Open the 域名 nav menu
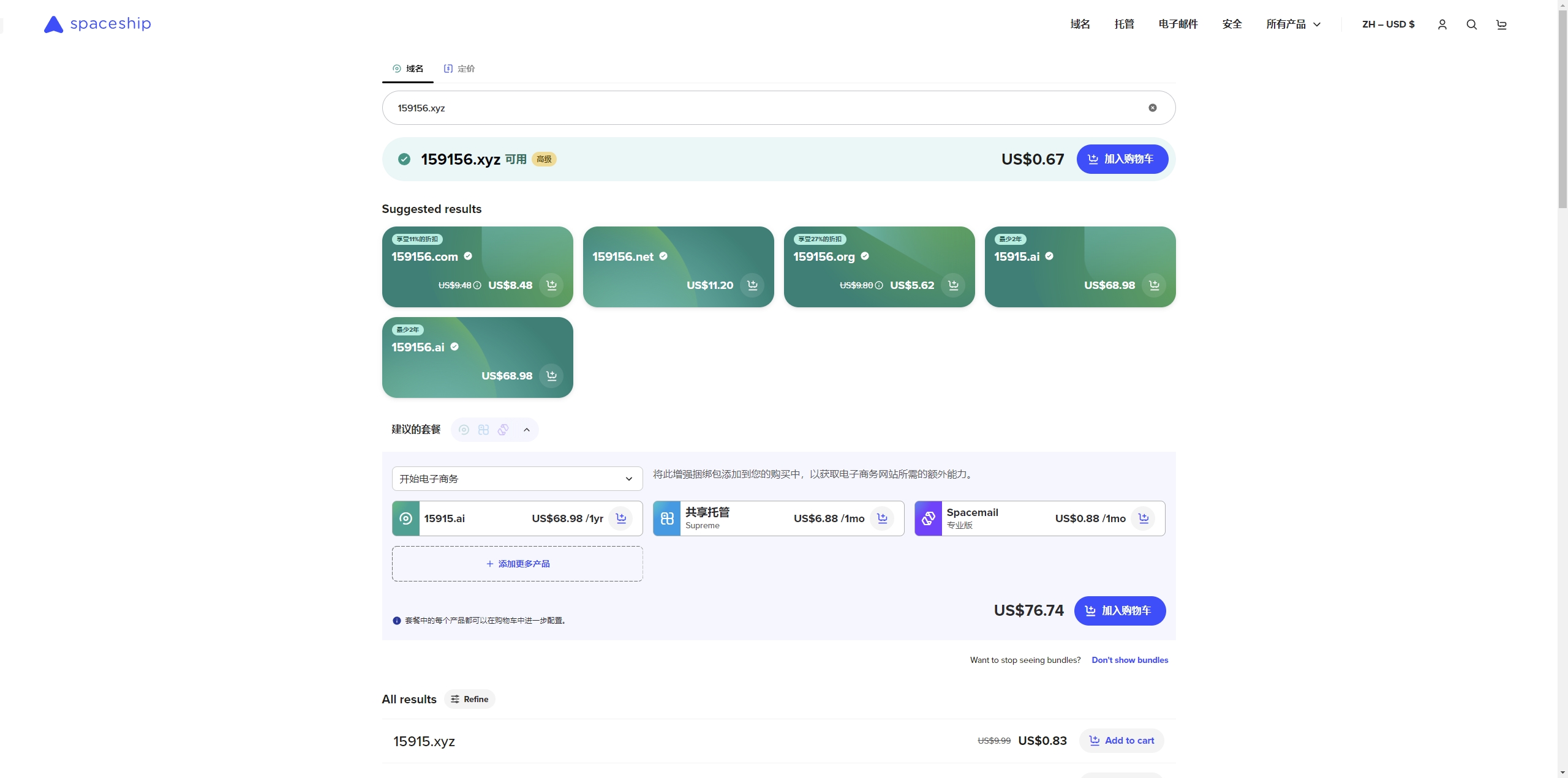Screen dimensions: 1568x778 1080,24
